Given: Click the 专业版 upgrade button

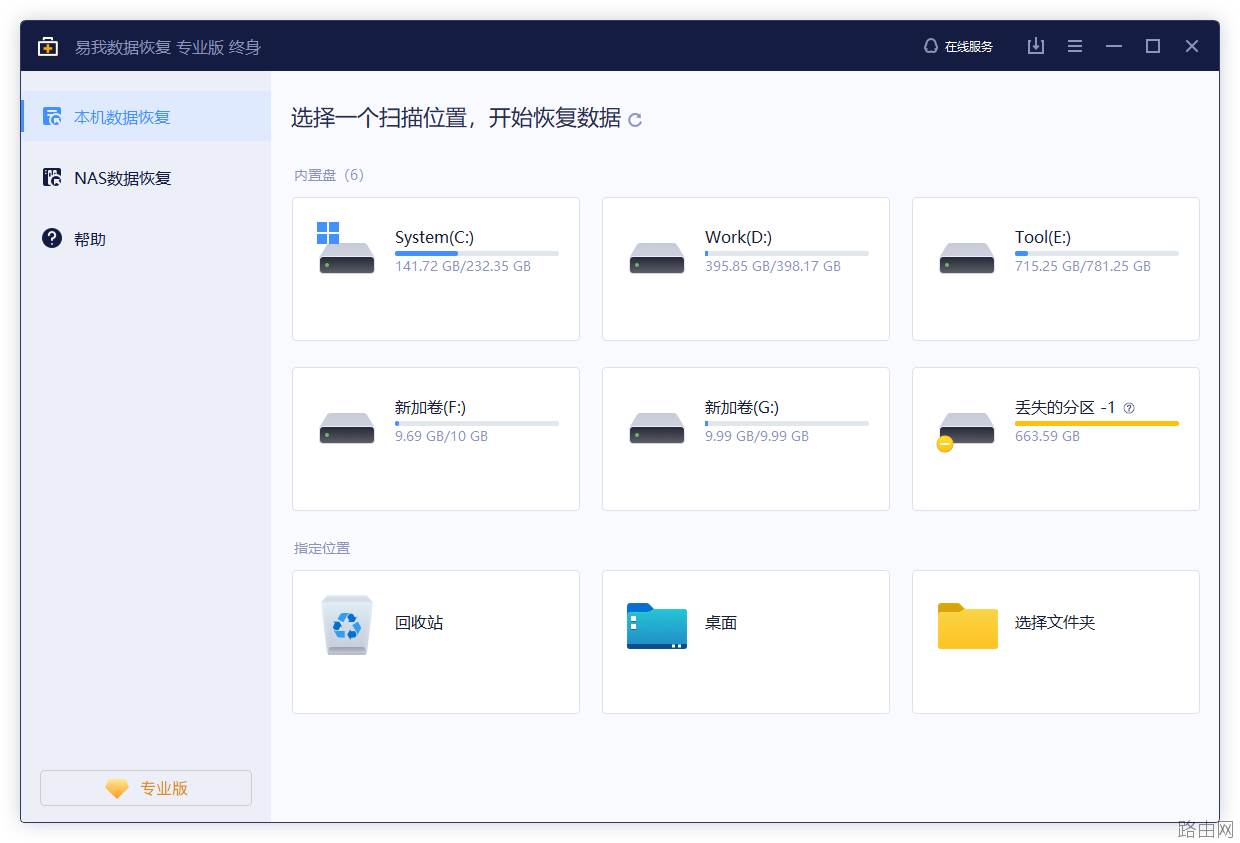Looking at the screenshot, I should 146,788.
